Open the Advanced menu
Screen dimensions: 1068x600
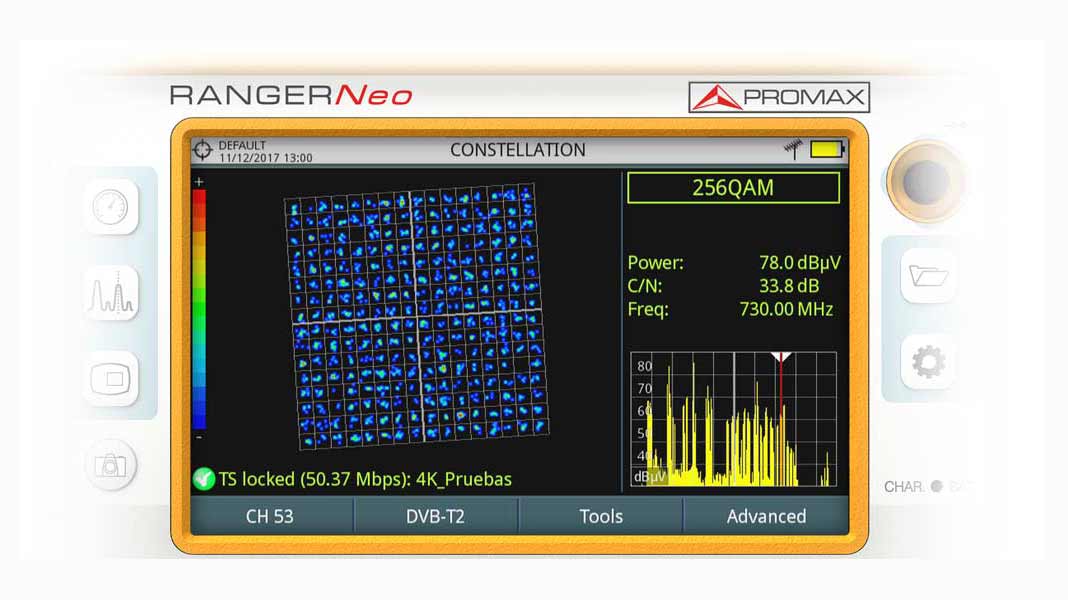click(766, 516)
